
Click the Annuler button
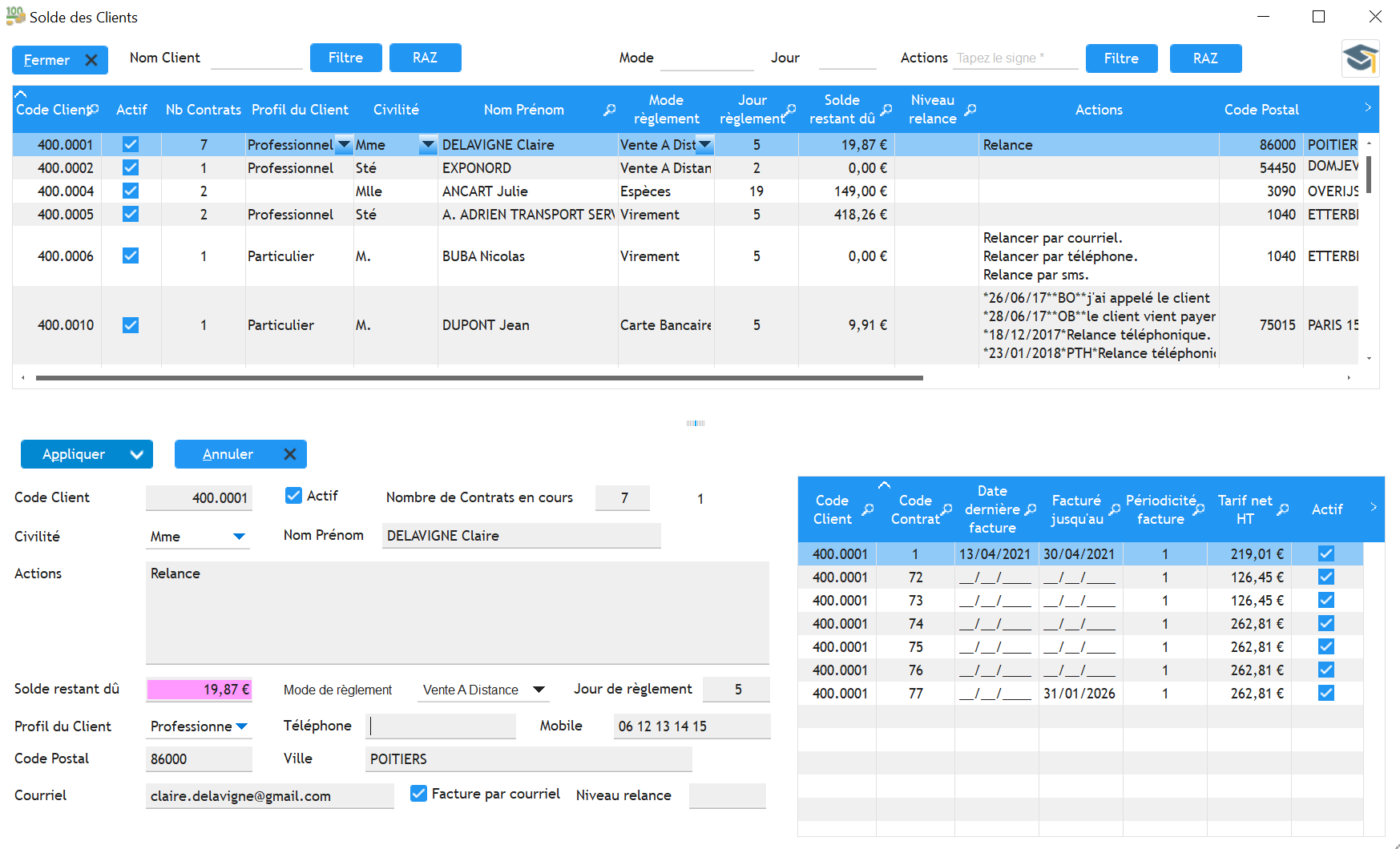240,454
